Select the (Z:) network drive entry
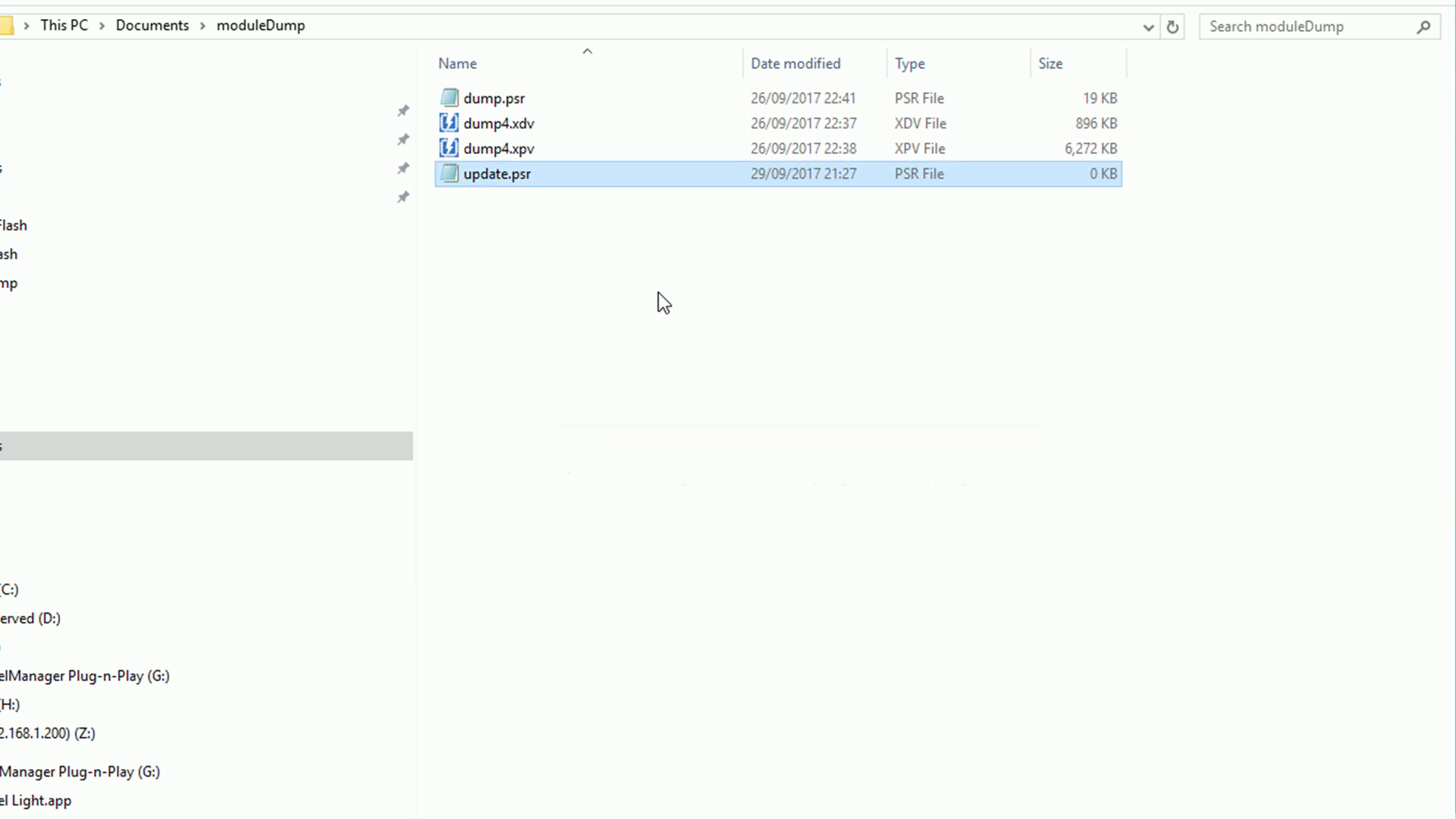 [47, 733]
